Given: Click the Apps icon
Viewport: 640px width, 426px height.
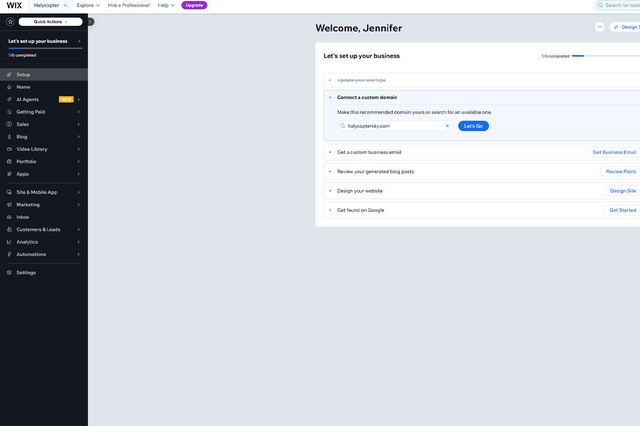Looking at the screenshot, I should pos(9,174).
